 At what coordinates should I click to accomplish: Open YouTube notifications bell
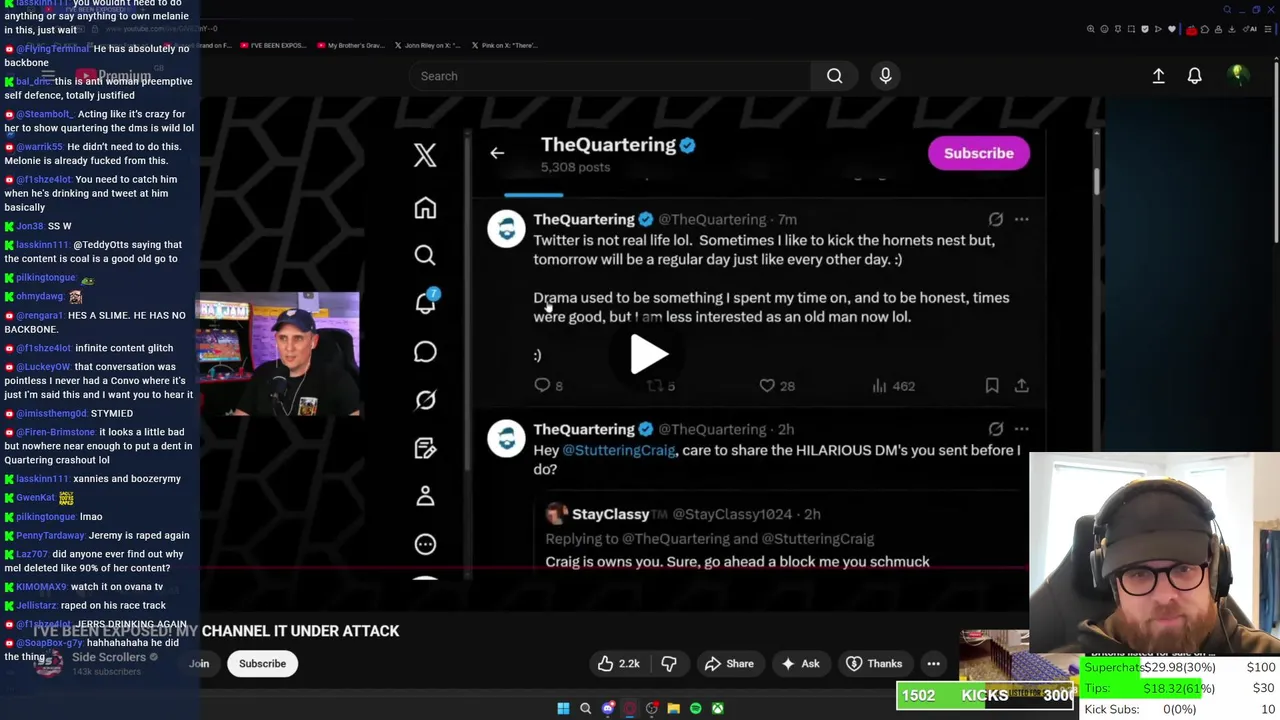[1194, 76]
